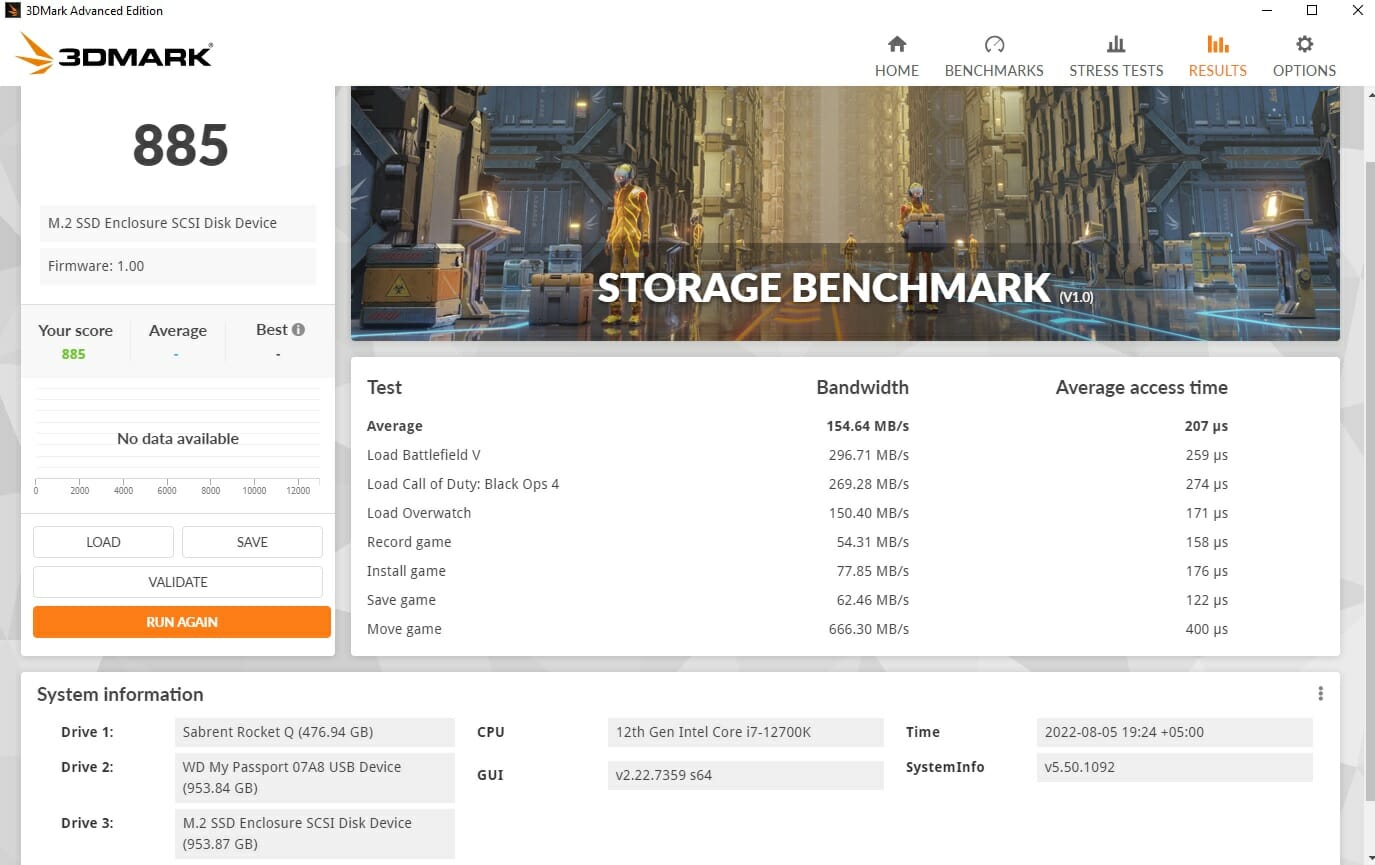Click the Average score label

click(178, 331)
